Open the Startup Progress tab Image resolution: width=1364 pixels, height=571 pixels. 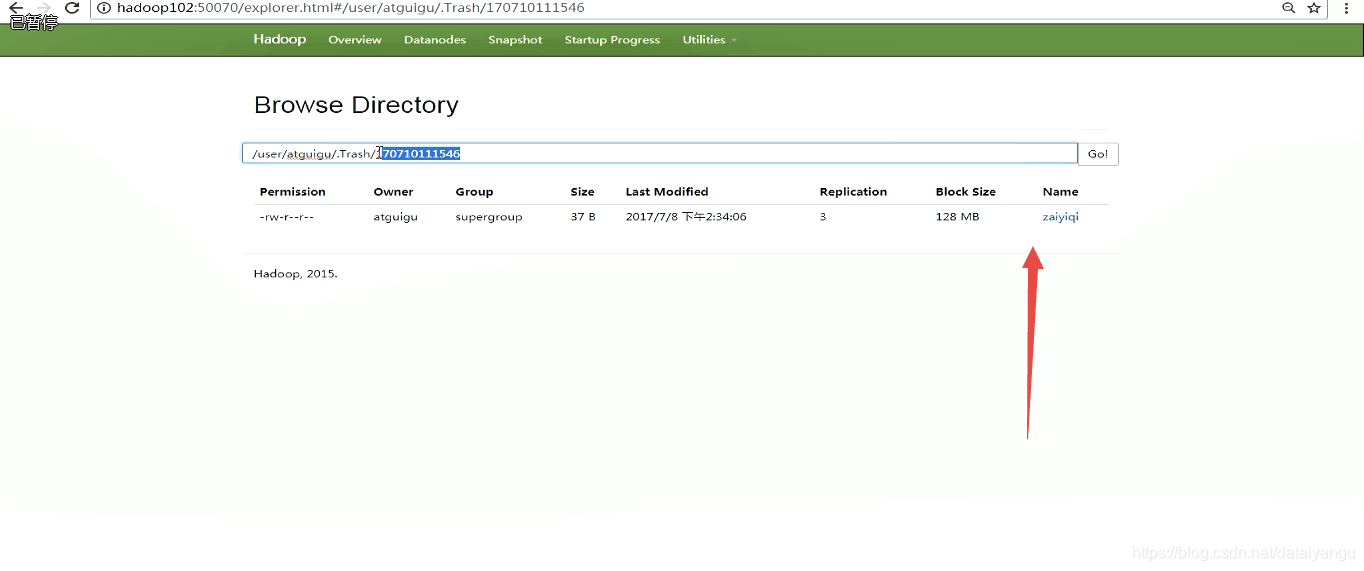[x=612, y=40]
